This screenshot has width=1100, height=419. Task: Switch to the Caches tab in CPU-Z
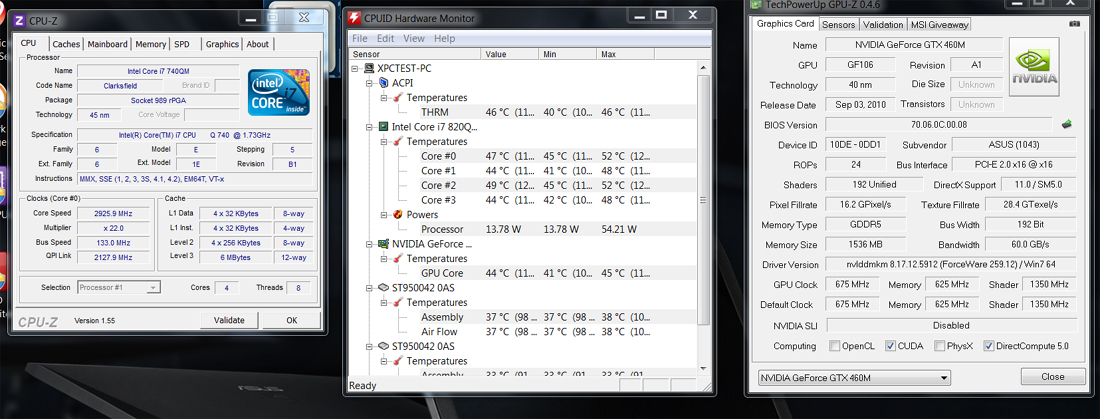click(66, 44)
